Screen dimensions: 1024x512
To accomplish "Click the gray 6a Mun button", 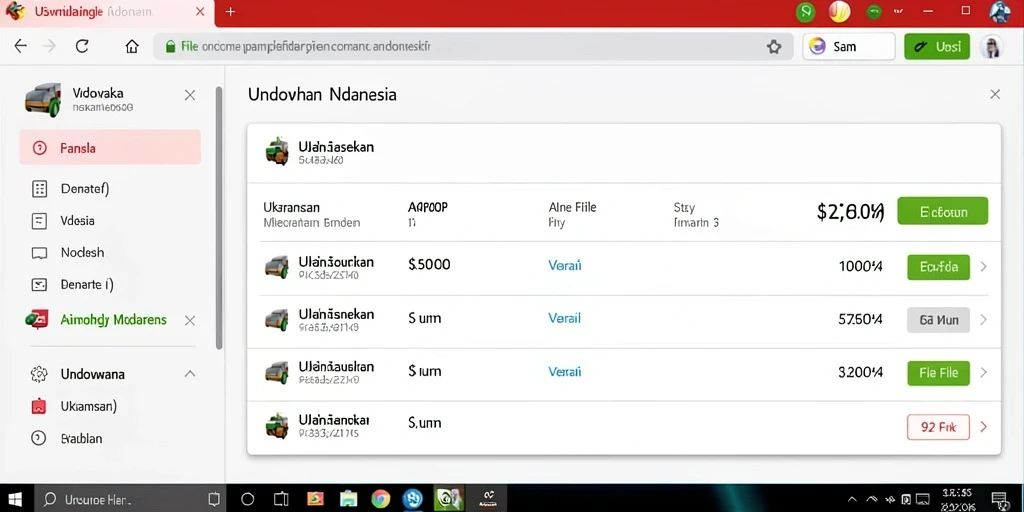I will click(x=938, y=320).
